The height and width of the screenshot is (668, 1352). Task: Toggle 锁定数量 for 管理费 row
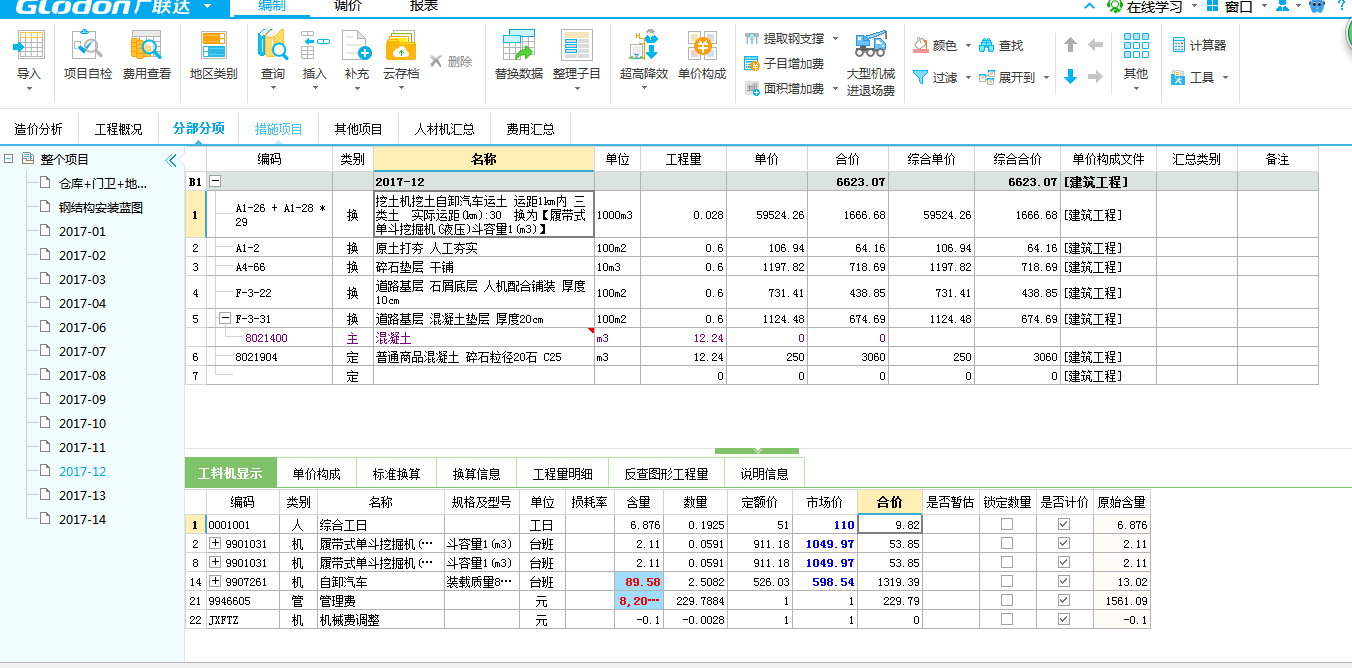1007,600
